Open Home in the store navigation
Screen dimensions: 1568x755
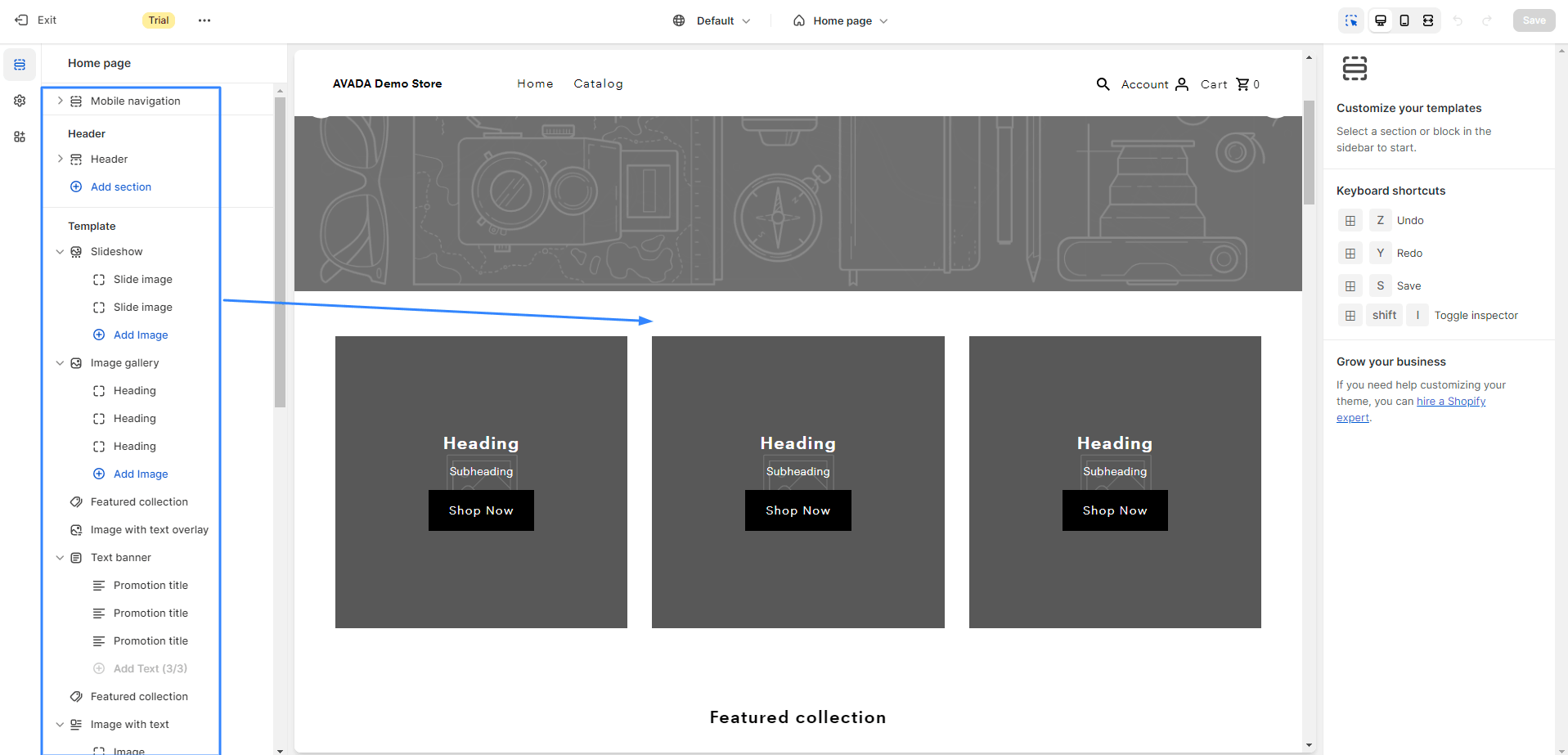(535, 83)
